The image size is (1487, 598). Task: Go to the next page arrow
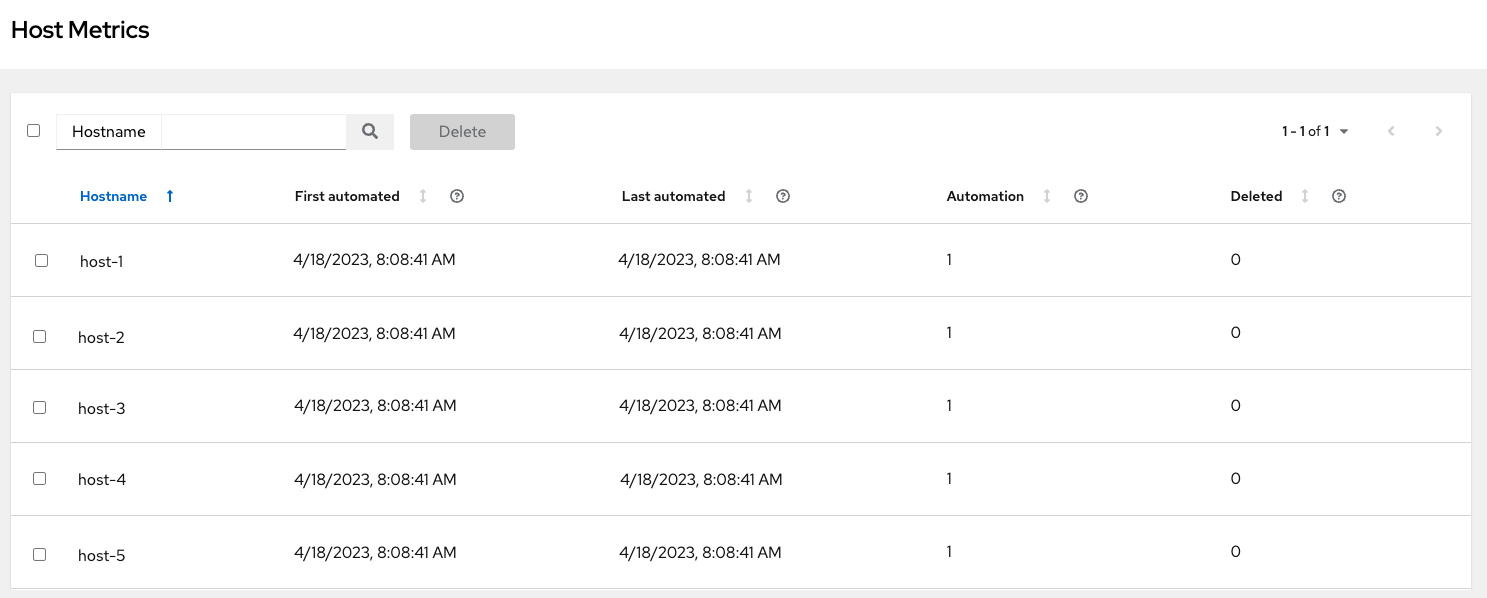[1438, 131]
